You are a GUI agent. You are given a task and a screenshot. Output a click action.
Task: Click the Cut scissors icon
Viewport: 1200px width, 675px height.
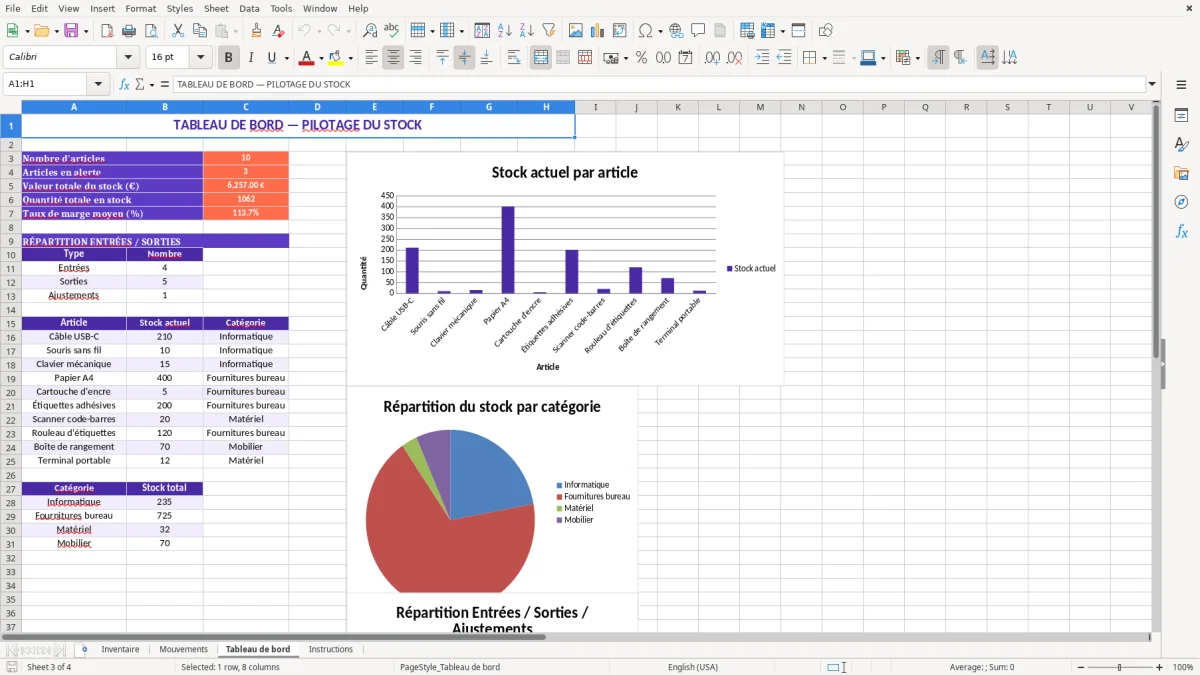pos(177,31)
